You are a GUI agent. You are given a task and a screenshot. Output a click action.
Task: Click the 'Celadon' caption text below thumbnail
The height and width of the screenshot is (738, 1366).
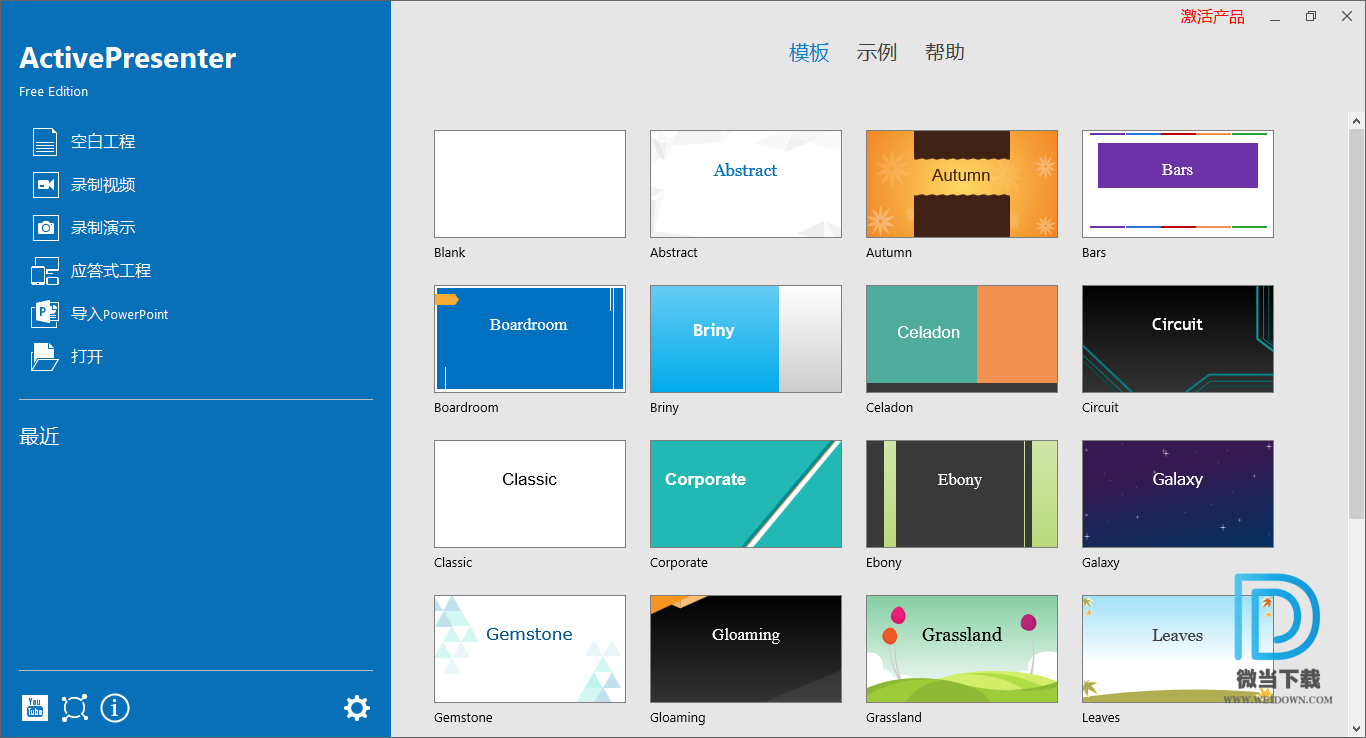[890, 408]
